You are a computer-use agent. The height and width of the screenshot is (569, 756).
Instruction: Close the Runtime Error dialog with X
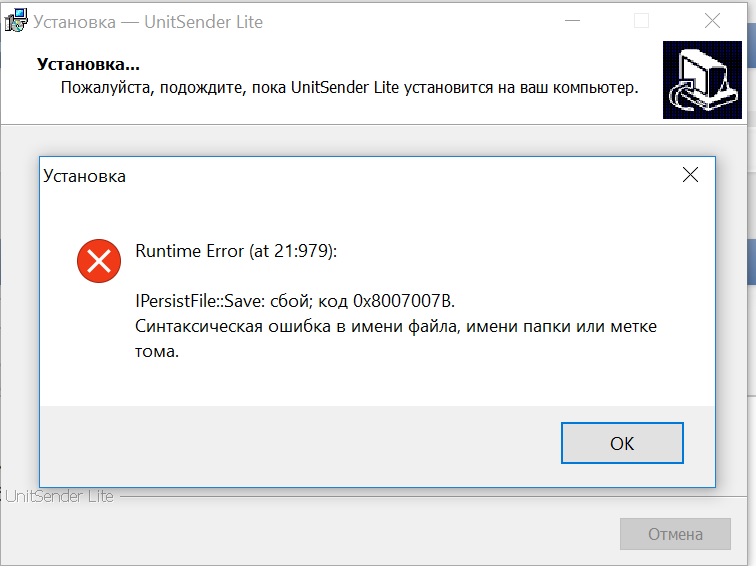(x=689, y=176)
